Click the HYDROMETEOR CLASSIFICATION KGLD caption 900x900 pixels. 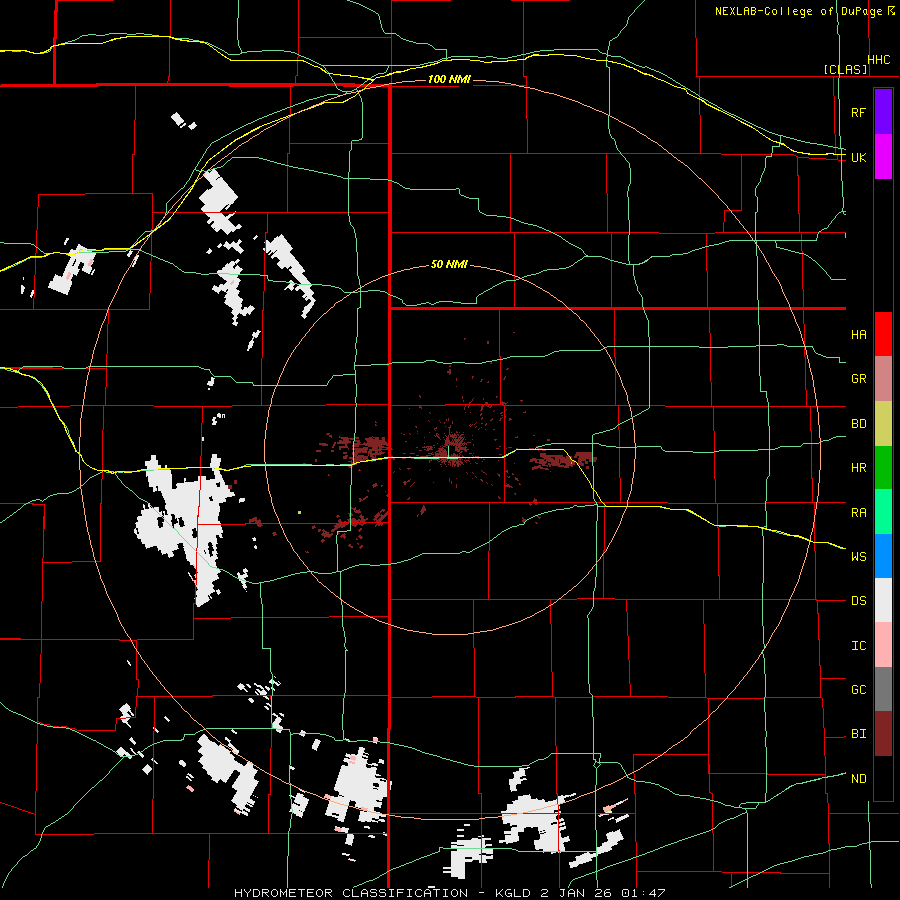pos(449,893)
